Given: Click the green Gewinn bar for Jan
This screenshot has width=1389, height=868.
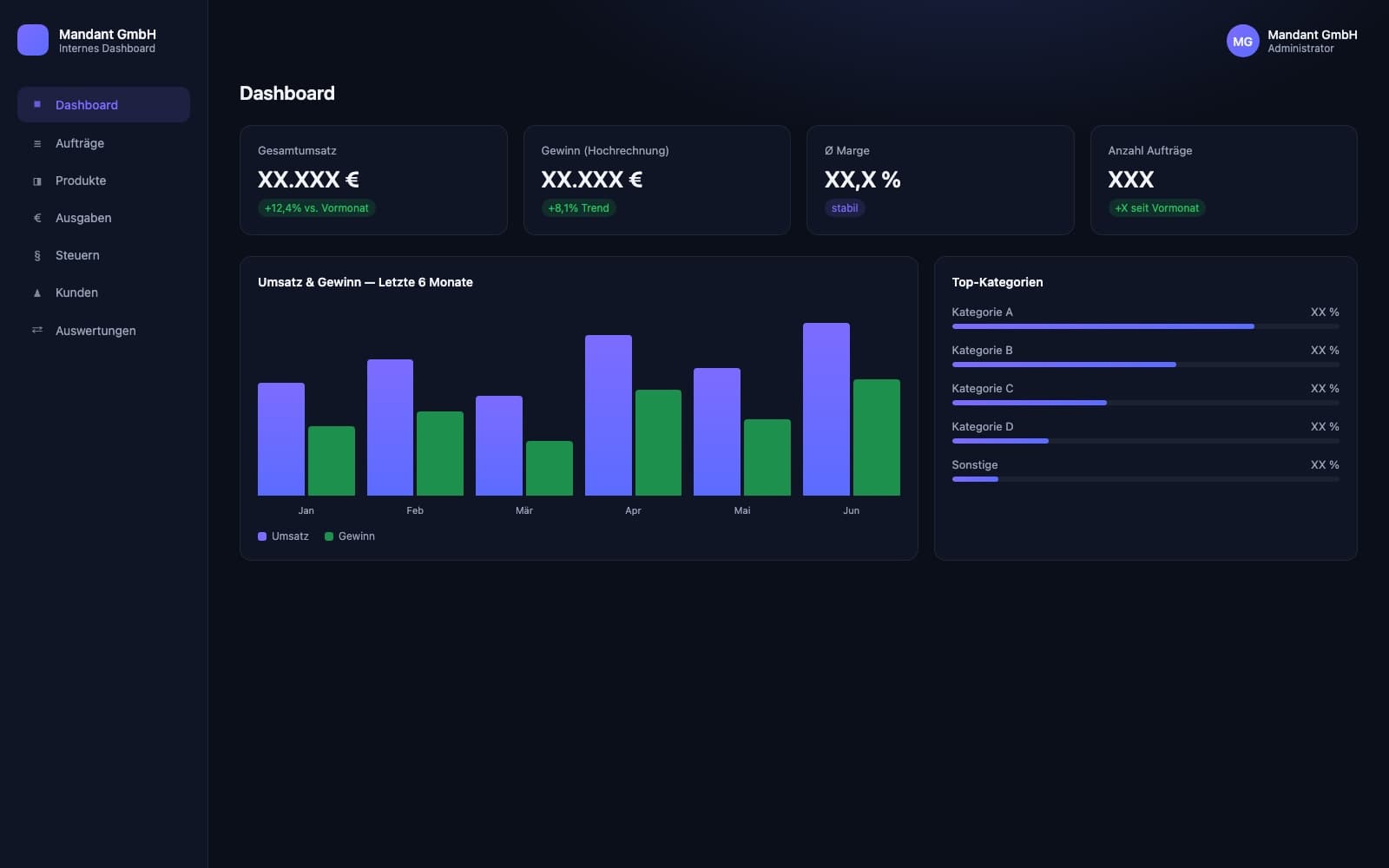Looking at the screenshot, I should click(x=332, y=461).
